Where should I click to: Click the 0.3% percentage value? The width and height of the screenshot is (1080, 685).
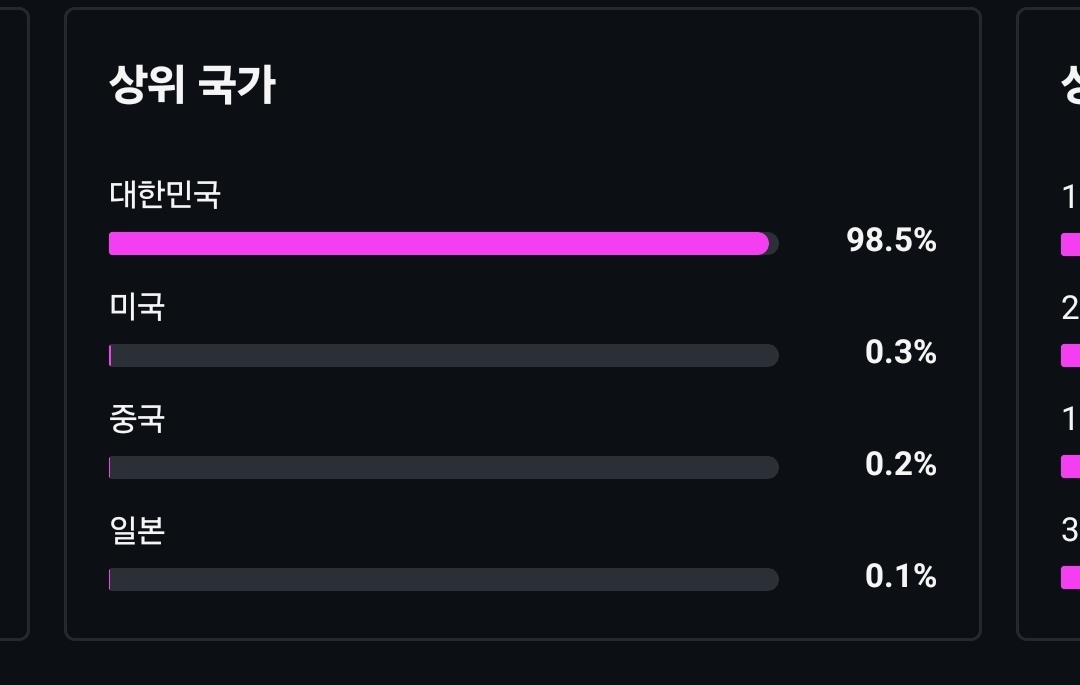click(900, 352)
